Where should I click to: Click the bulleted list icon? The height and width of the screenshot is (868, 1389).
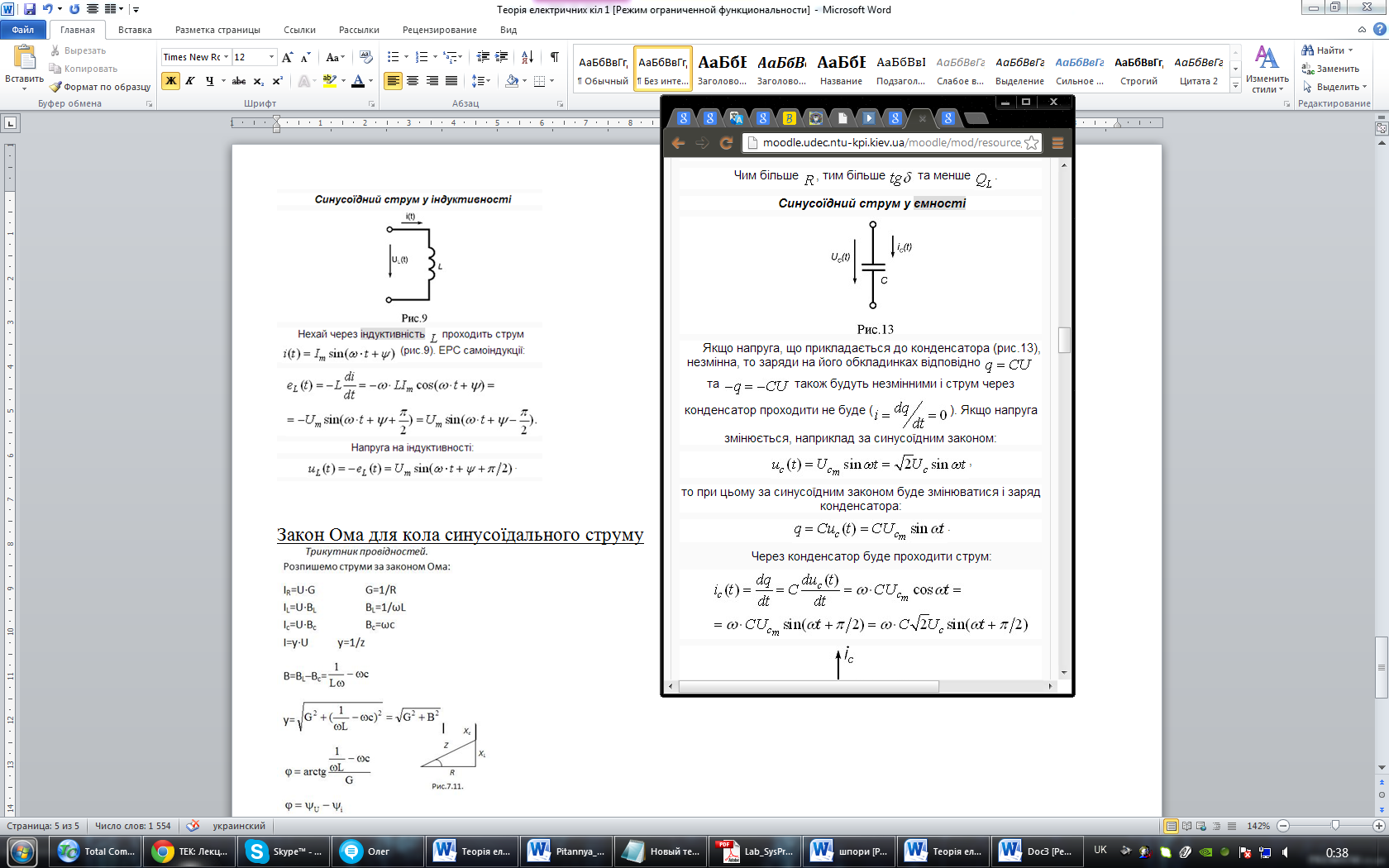pyautogui.click(x=394, y=57)
